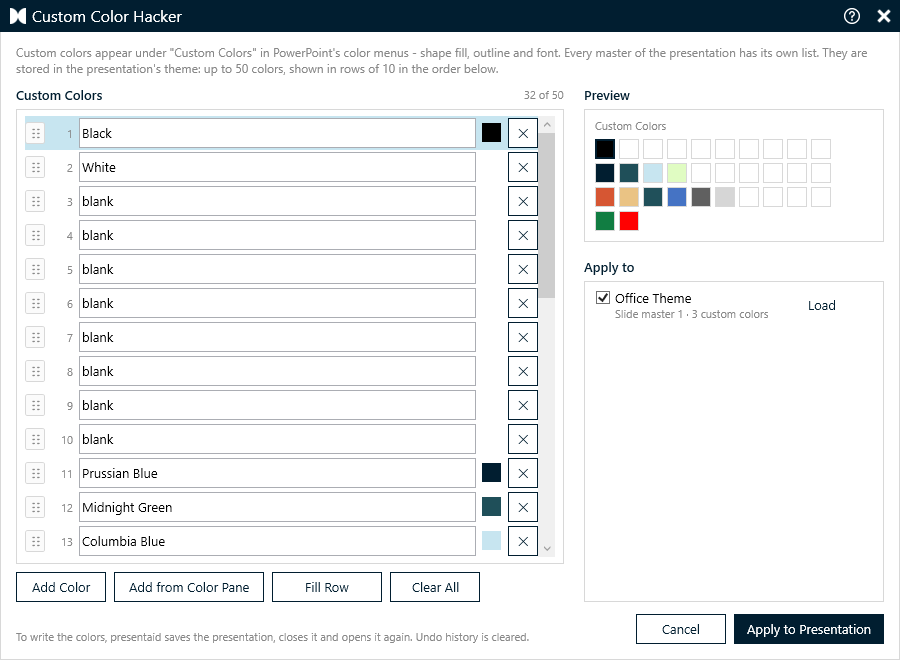
Task: Click the color list scrollbar thumb
Action: [x=547, y=216]
